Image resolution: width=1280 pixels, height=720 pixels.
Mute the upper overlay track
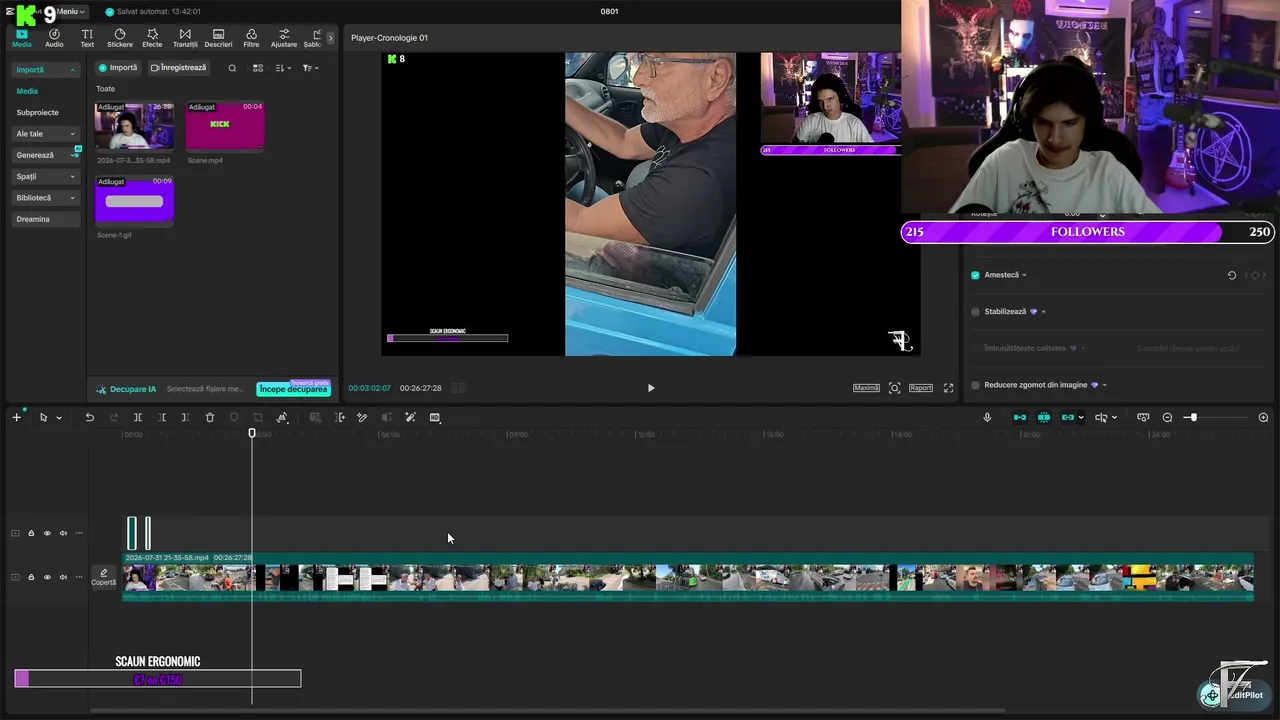[x=63, y=533]
